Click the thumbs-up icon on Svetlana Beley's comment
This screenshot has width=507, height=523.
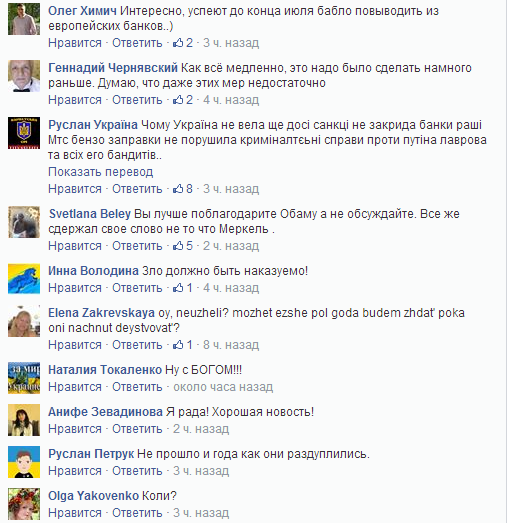(x=178, y=246)
